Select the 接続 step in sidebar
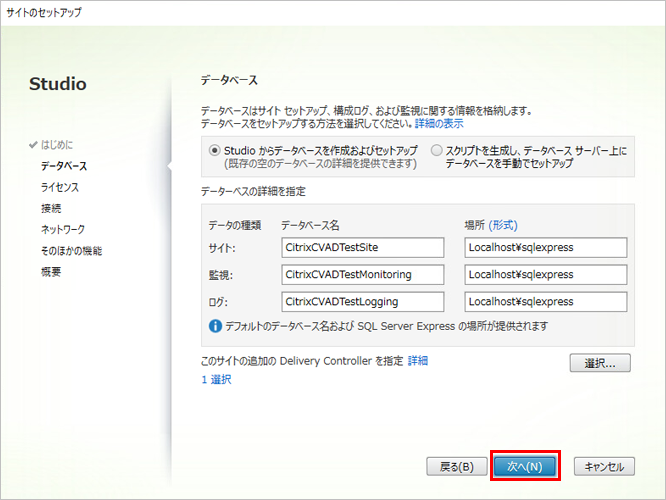 (x=51, y=208)
